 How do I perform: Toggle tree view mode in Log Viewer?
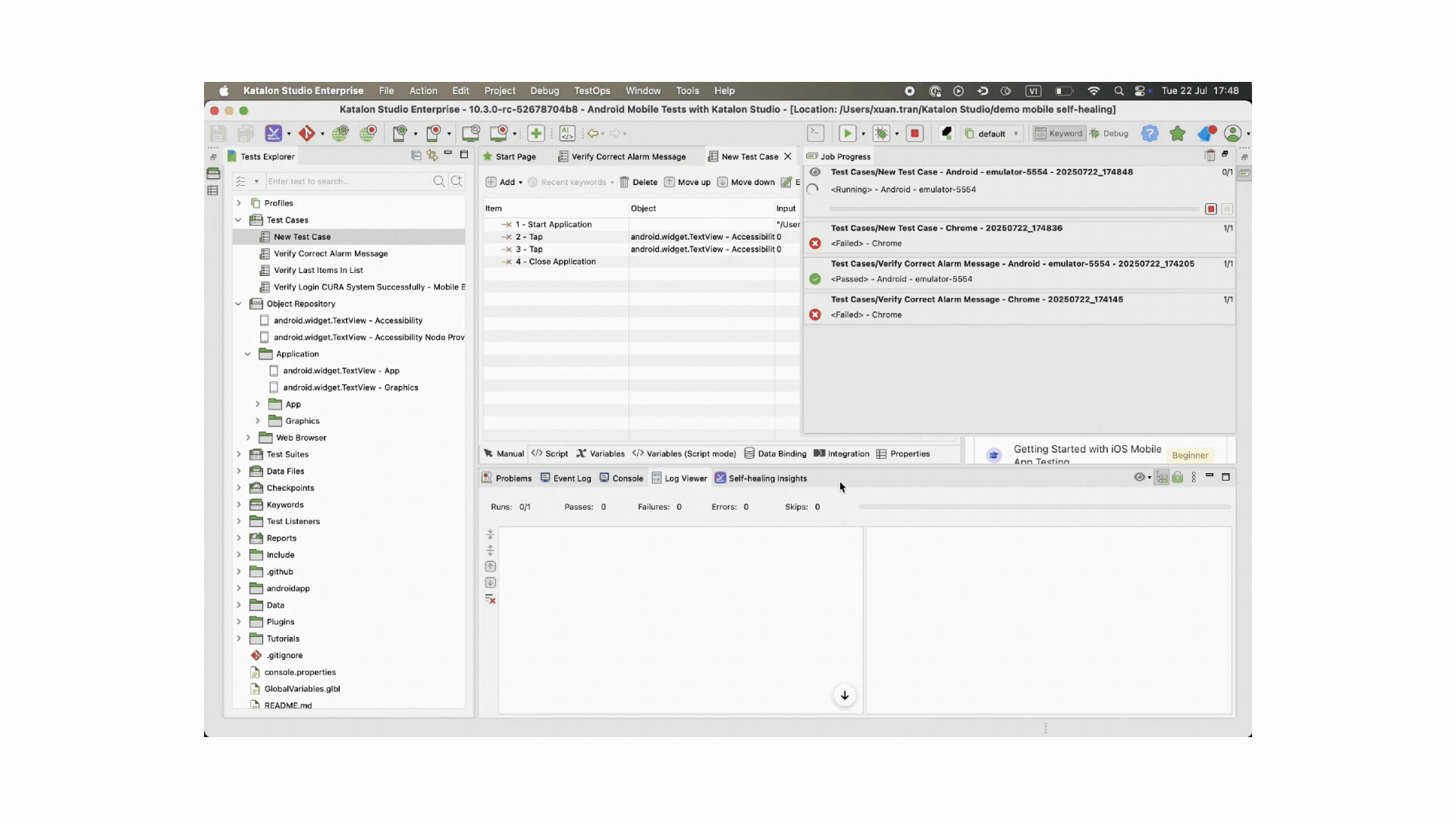[1162, 477]
